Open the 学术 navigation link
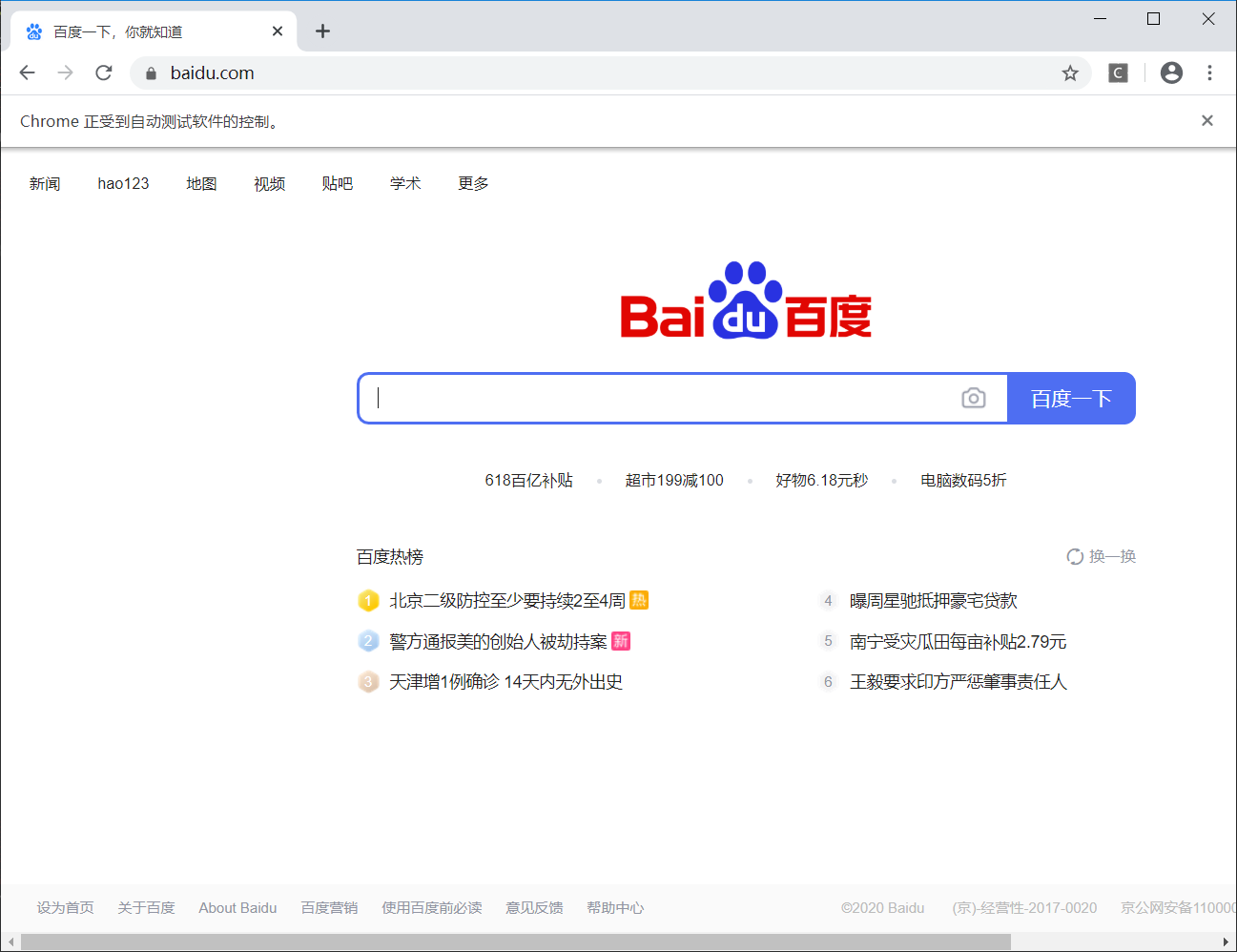 tap(405, 183)
